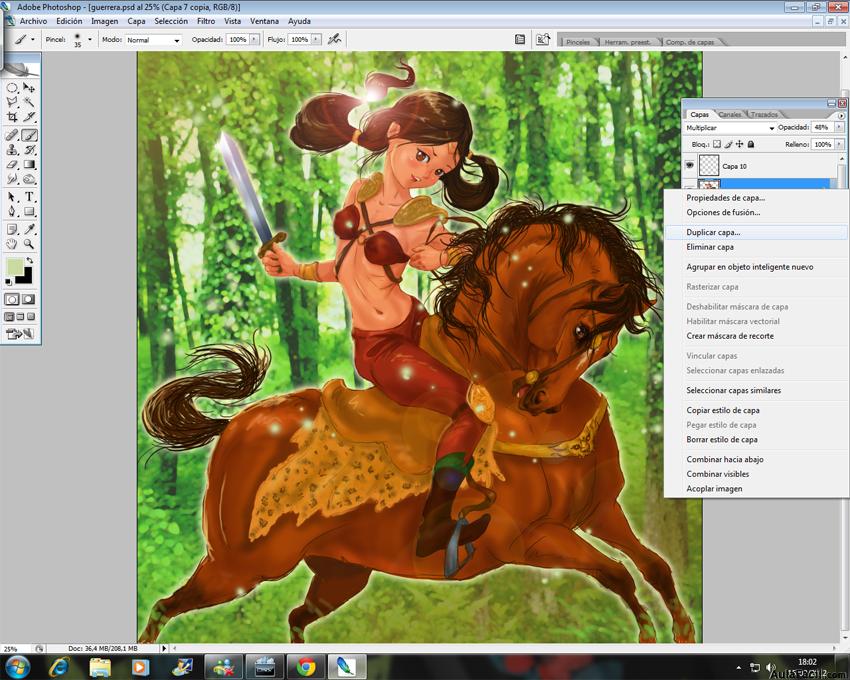Switch to Standard editing mode
850x680 pixels.
11,299
